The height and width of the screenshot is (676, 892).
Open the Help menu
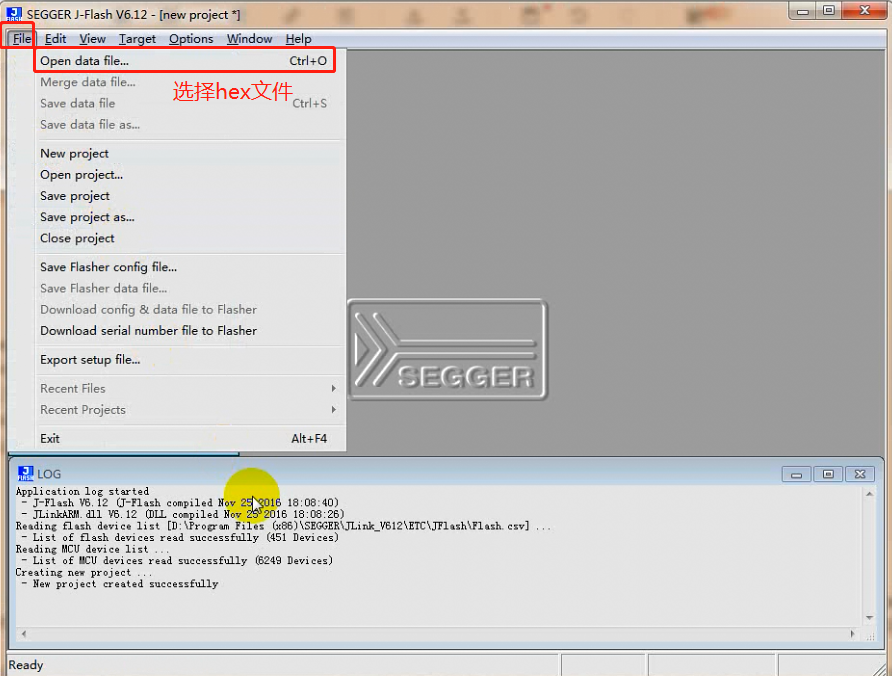point(298,39)
